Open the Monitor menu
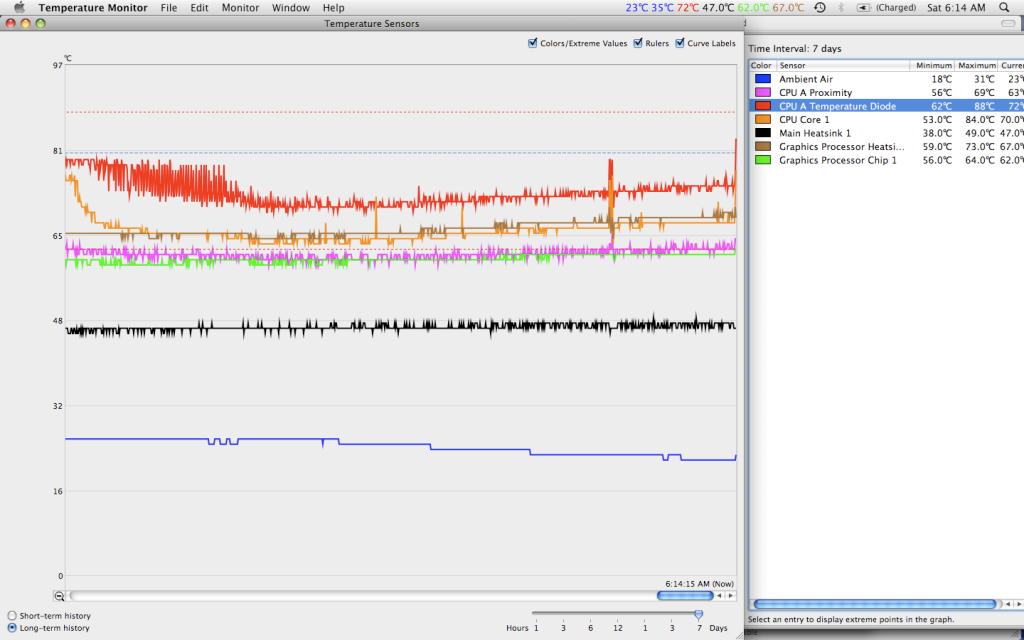Screen dimensions: 1024x640 [x=240, y=8]
